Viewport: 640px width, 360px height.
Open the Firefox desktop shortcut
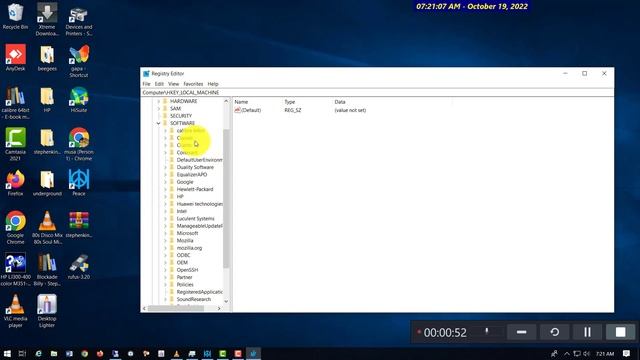click(x=15, y=183)
